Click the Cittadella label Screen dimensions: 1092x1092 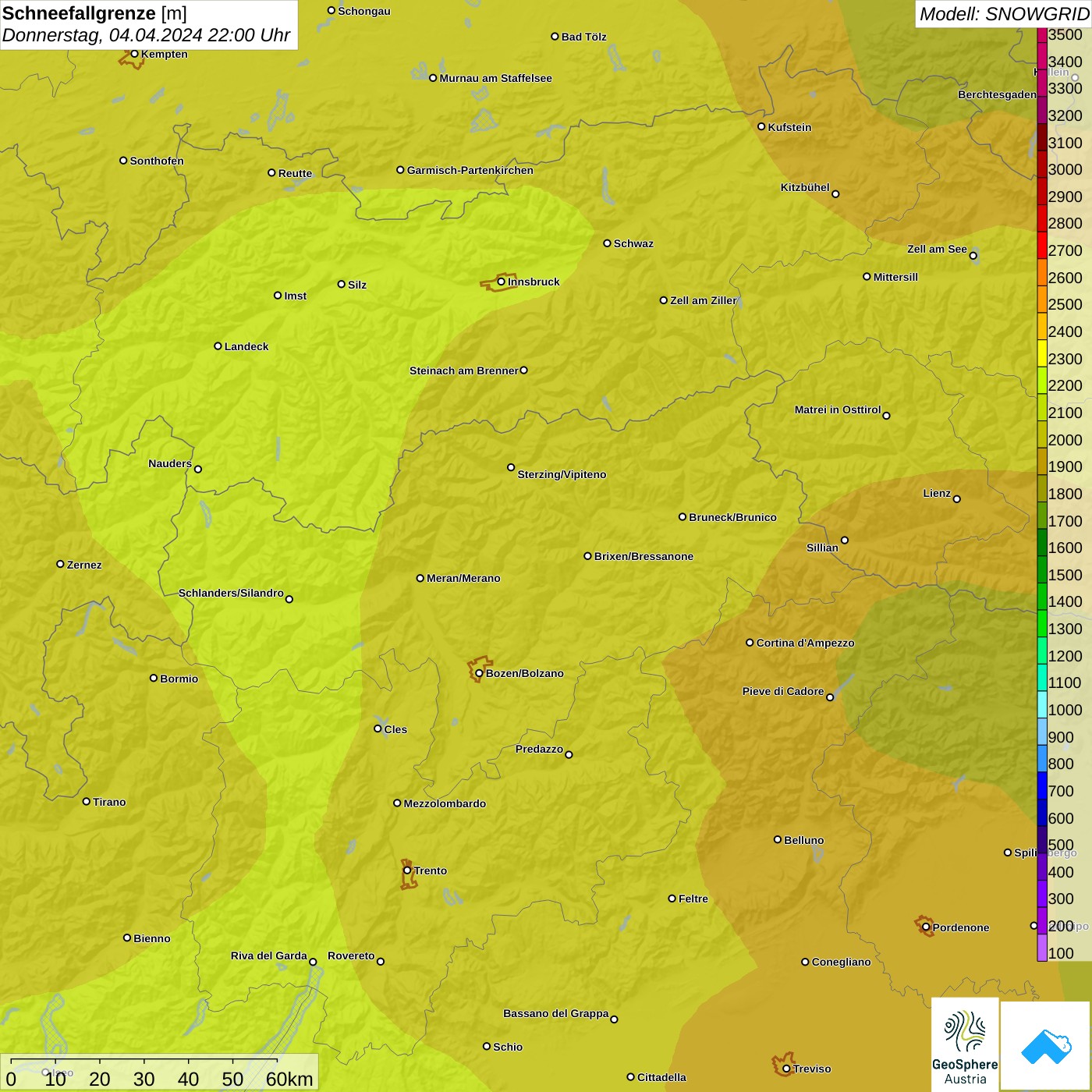(661, 1077)
